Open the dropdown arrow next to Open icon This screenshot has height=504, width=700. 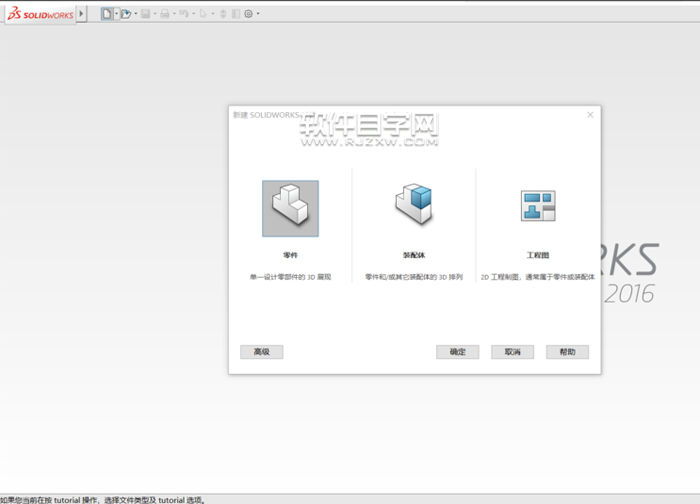[136, 14]
